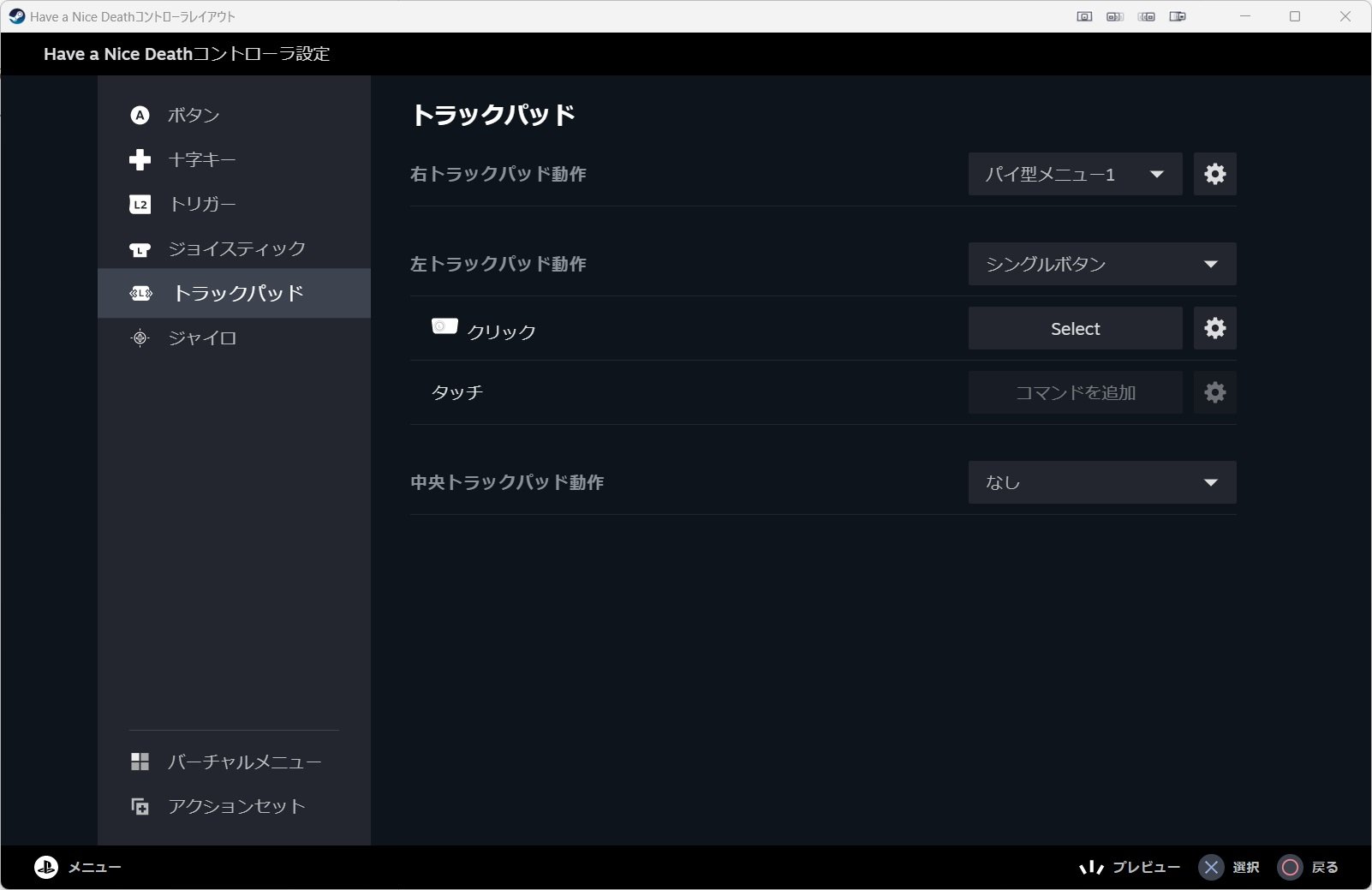Click the plus-shaped D-pad icon
Screen dimensions: 1372x890
coord(140,159)
